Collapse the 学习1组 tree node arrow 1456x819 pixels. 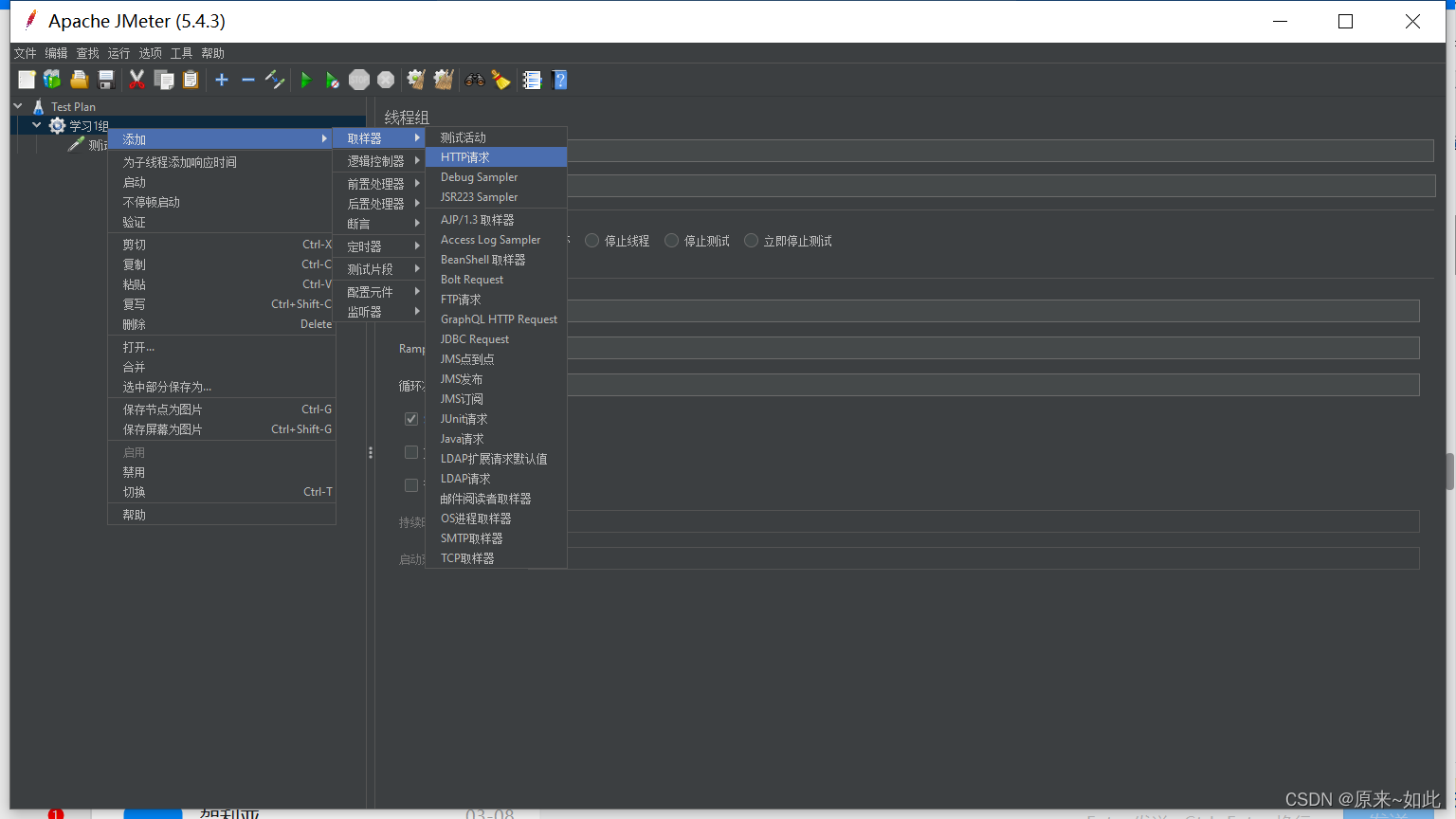(x=37, y=125)
